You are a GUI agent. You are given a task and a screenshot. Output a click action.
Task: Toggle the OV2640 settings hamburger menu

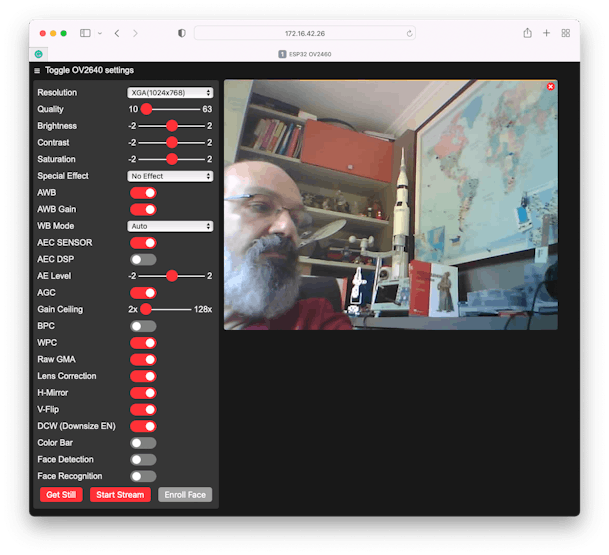pyautogui.click(x=37, y=71)
